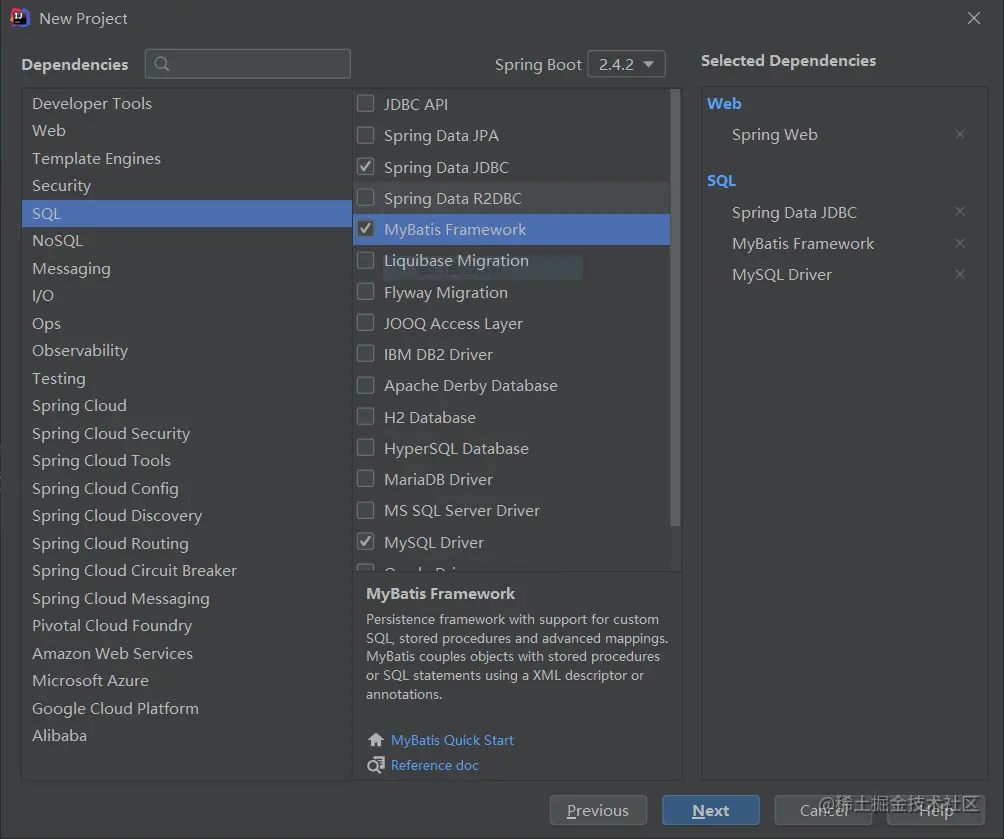Screen dimensions: 1004x839
Task: Select Messaging category
Action: click(x=186, y=268)
